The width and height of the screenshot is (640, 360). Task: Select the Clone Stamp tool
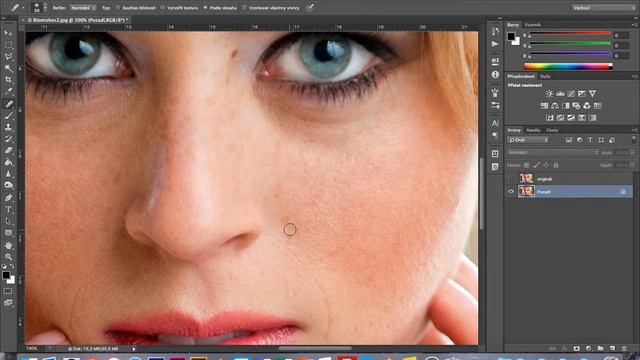(8, 127)
